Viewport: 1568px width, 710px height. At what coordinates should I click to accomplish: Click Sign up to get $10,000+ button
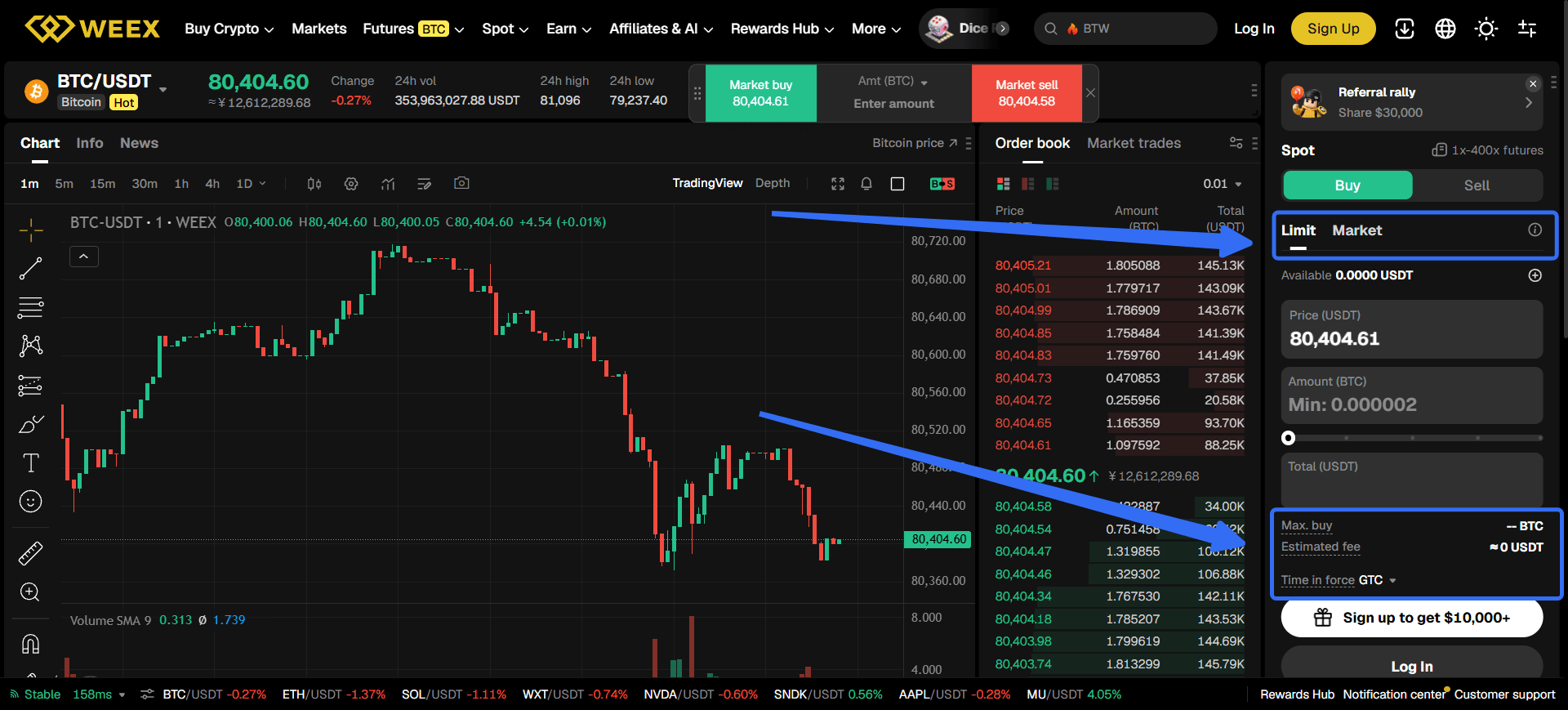click(1411, 618)
